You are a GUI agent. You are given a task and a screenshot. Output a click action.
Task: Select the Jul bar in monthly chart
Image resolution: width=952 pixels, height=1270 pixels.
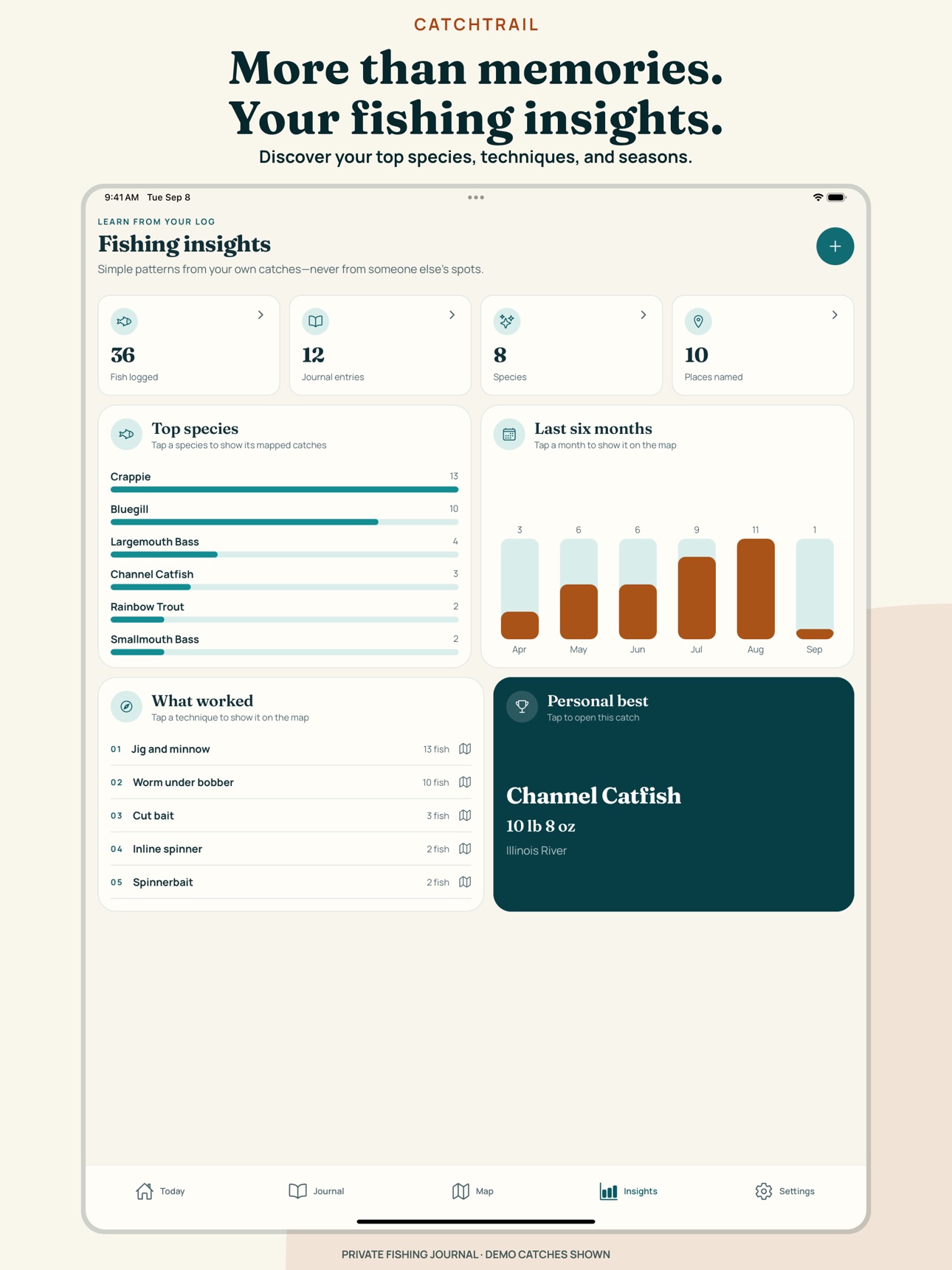pyautogui.click(x=696, y=589)
